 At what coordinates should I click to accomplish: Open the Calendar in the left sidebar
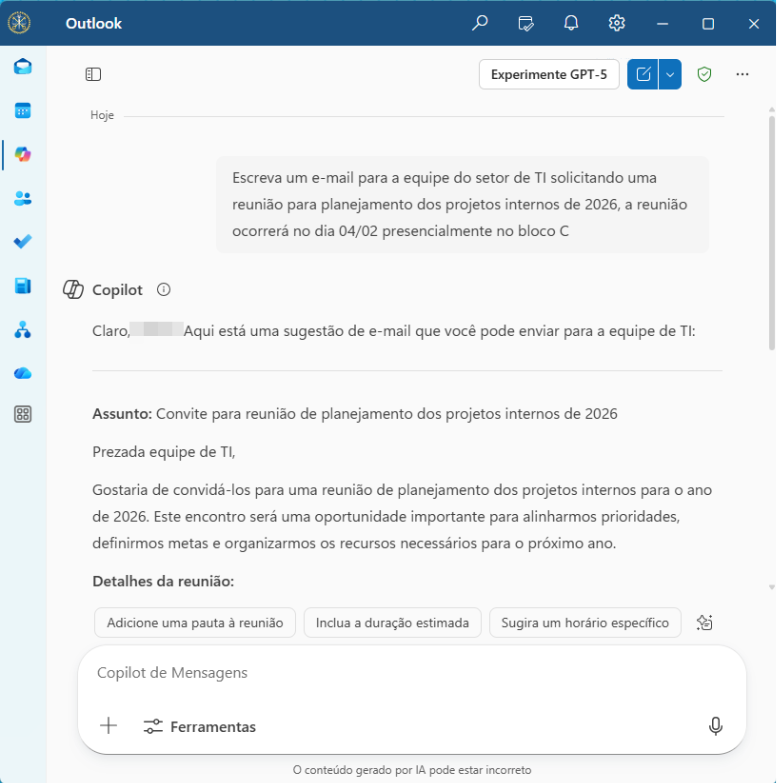pyautogui.click(x=22, y=111)
